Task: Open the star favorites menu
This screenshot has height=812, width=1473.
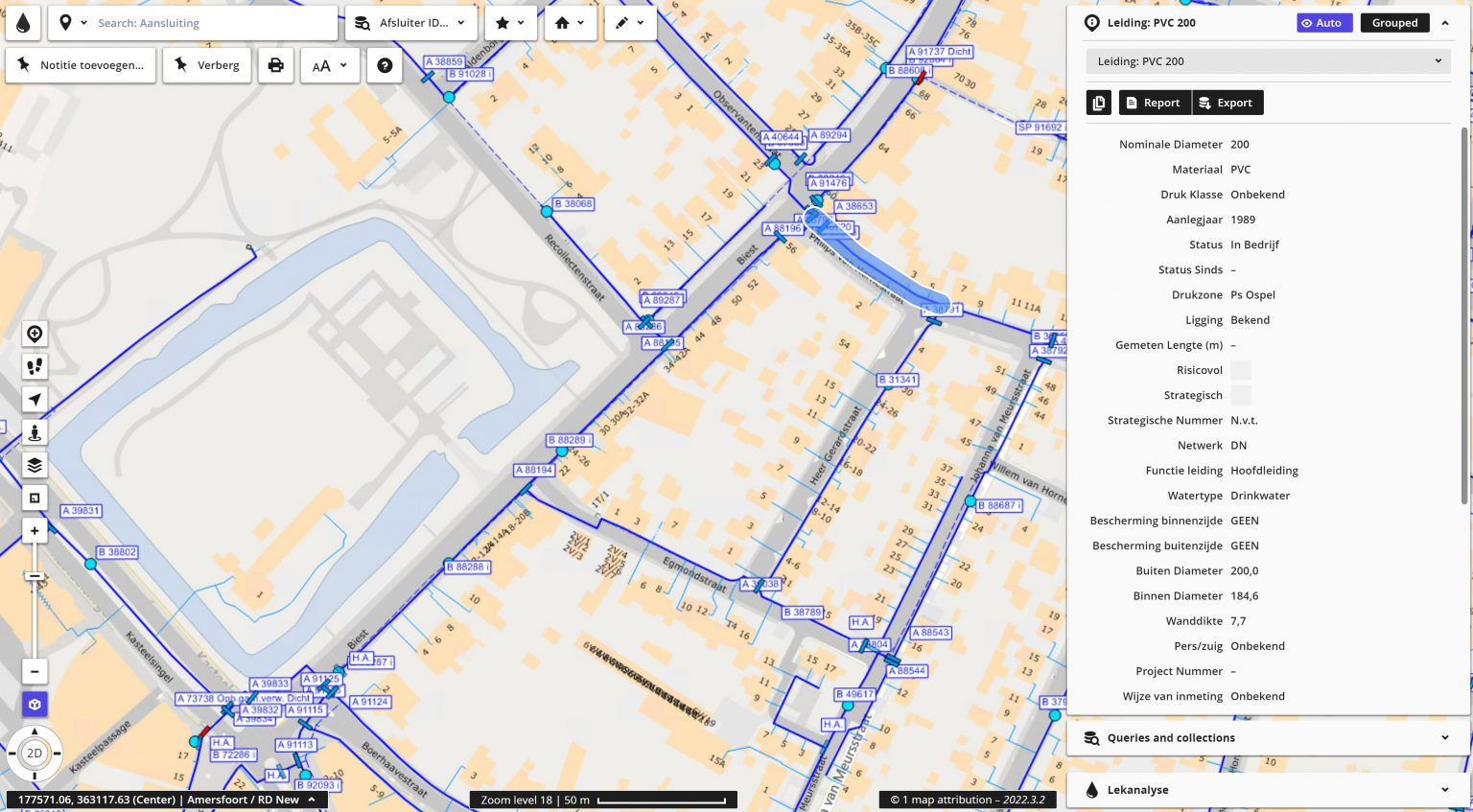Action: coord(510,23)
